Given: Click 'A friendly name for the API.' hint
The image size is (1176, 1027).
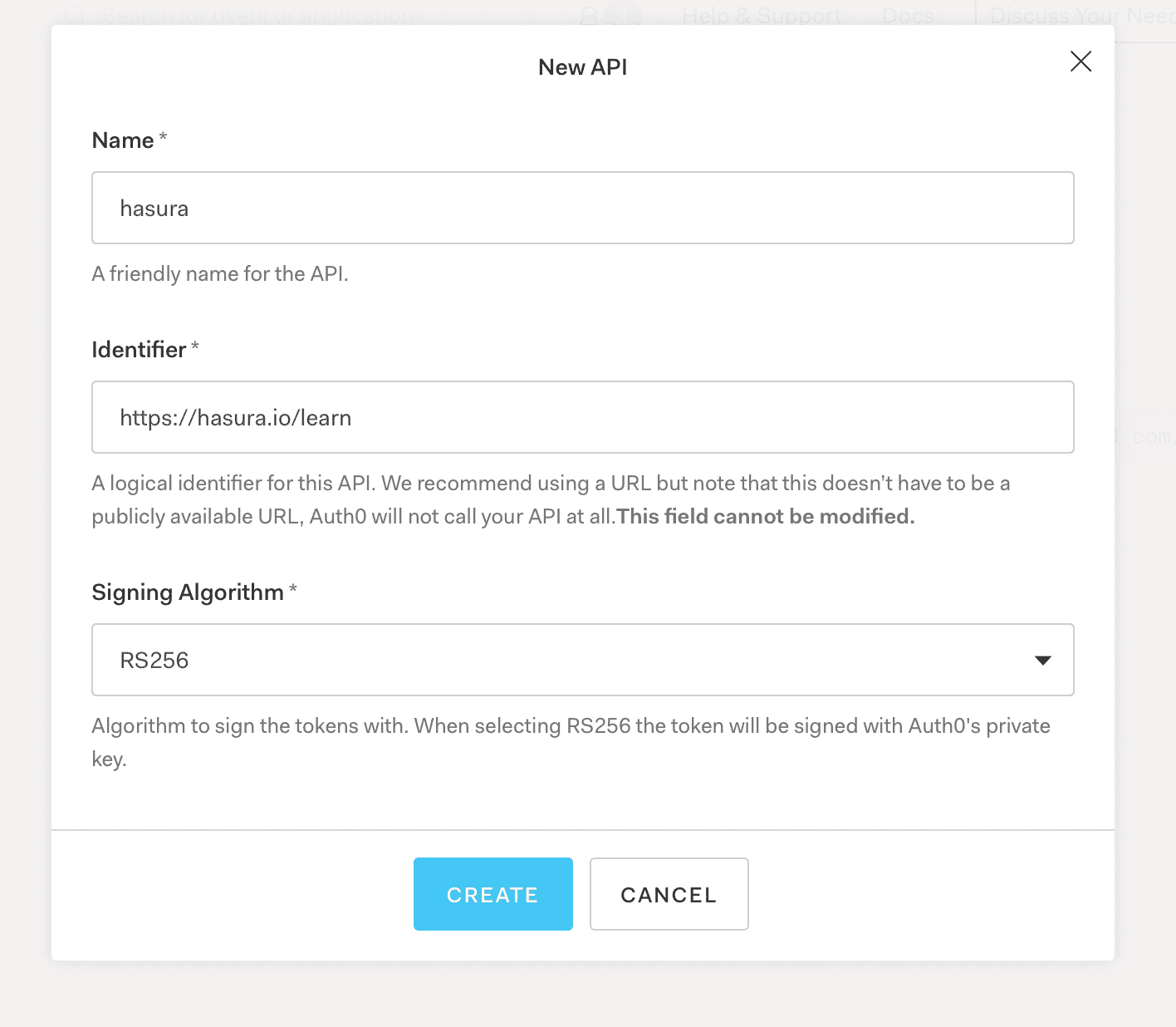Looking at the screenshot, I should [220, 274].
